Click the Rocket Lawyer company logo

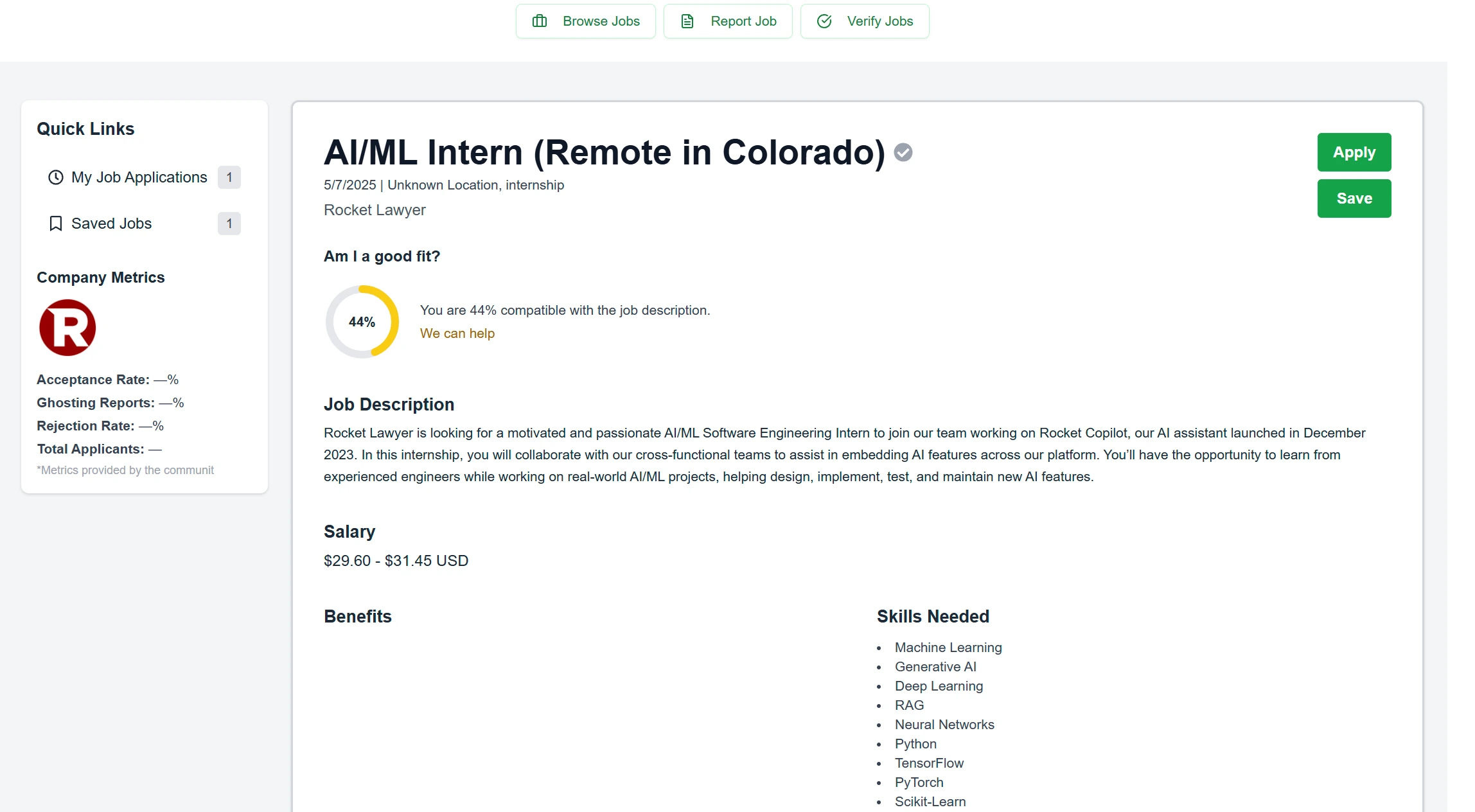pos(67,328)
